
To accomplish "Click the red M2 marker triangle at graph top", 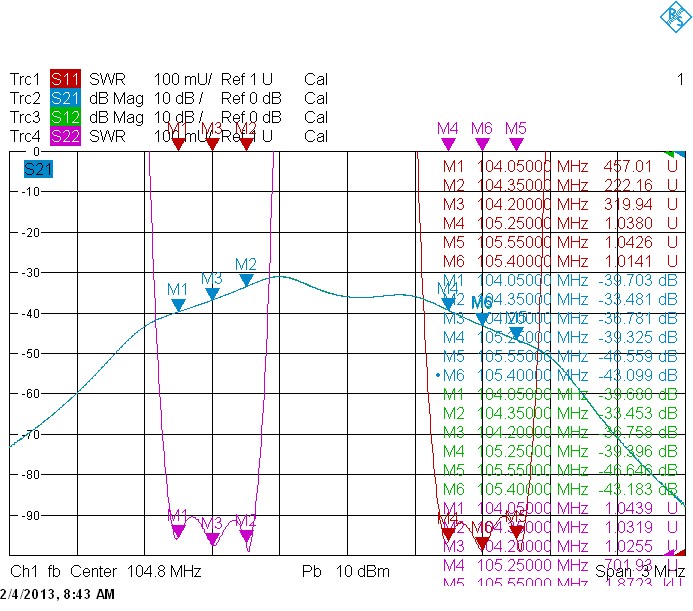I will (x=246, y=144).
